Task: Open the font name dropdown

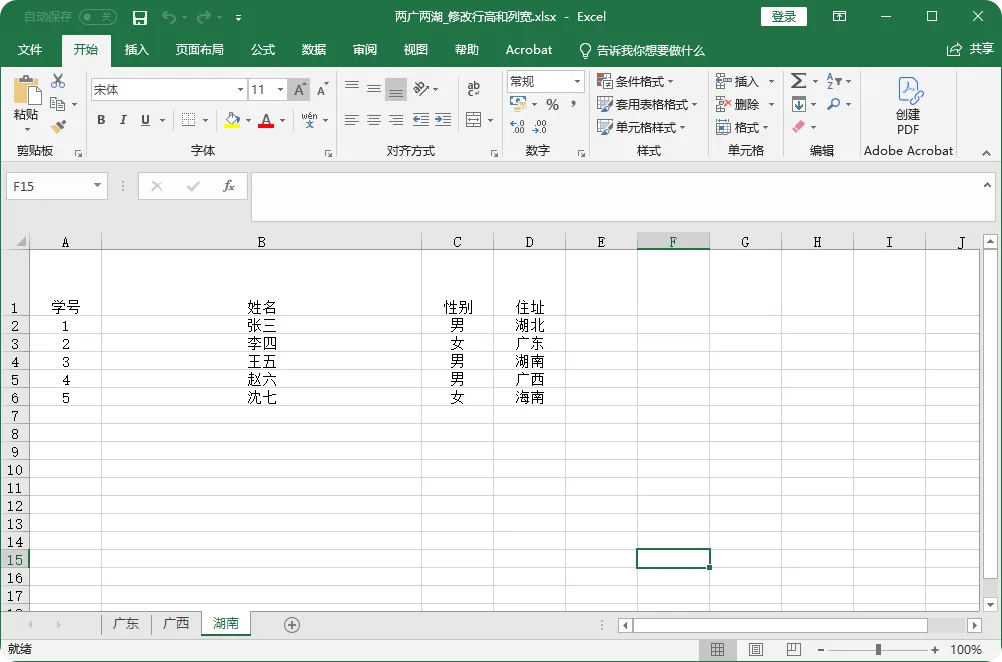Action: pyautogui.click(x=240, y=89)
